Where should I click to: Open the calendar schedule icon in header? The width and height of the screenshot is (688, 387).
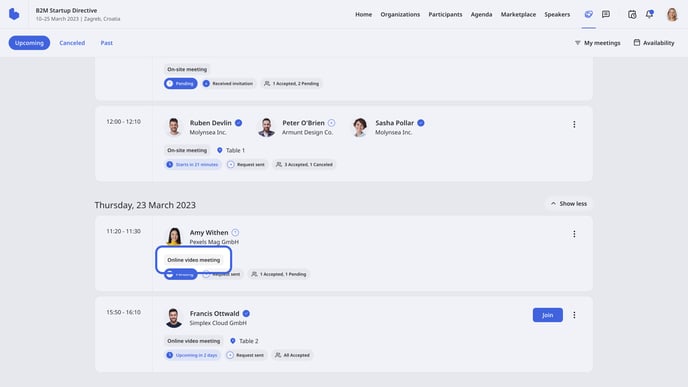[632, 14]
